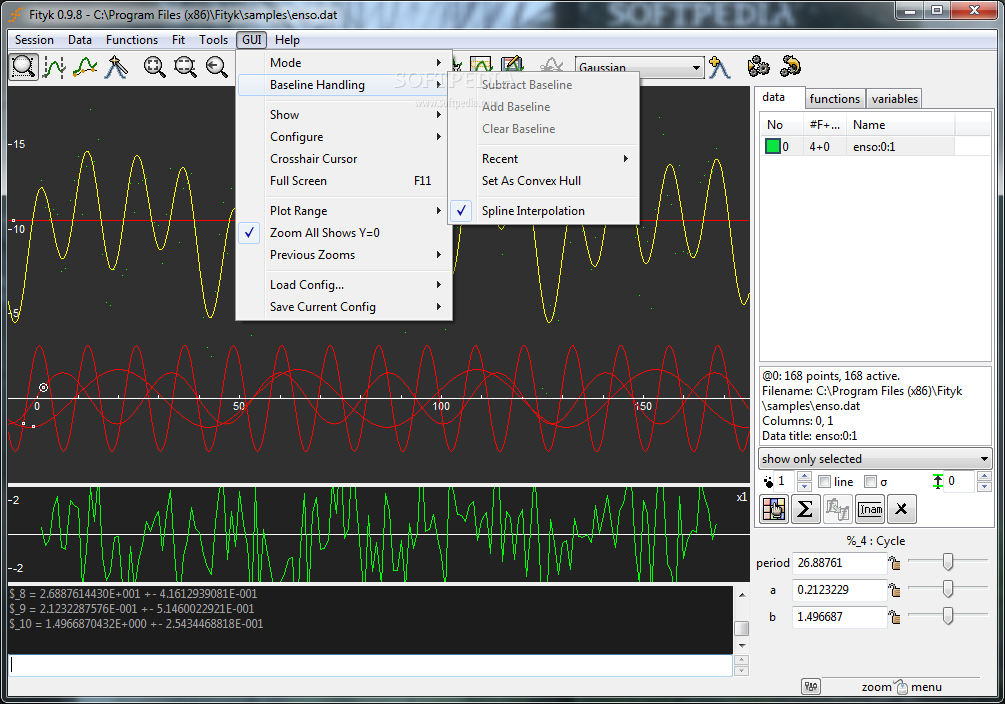Open the Data menu
Image resolution: width=1005 pixels, height=704 pixels.
[80, 40]
